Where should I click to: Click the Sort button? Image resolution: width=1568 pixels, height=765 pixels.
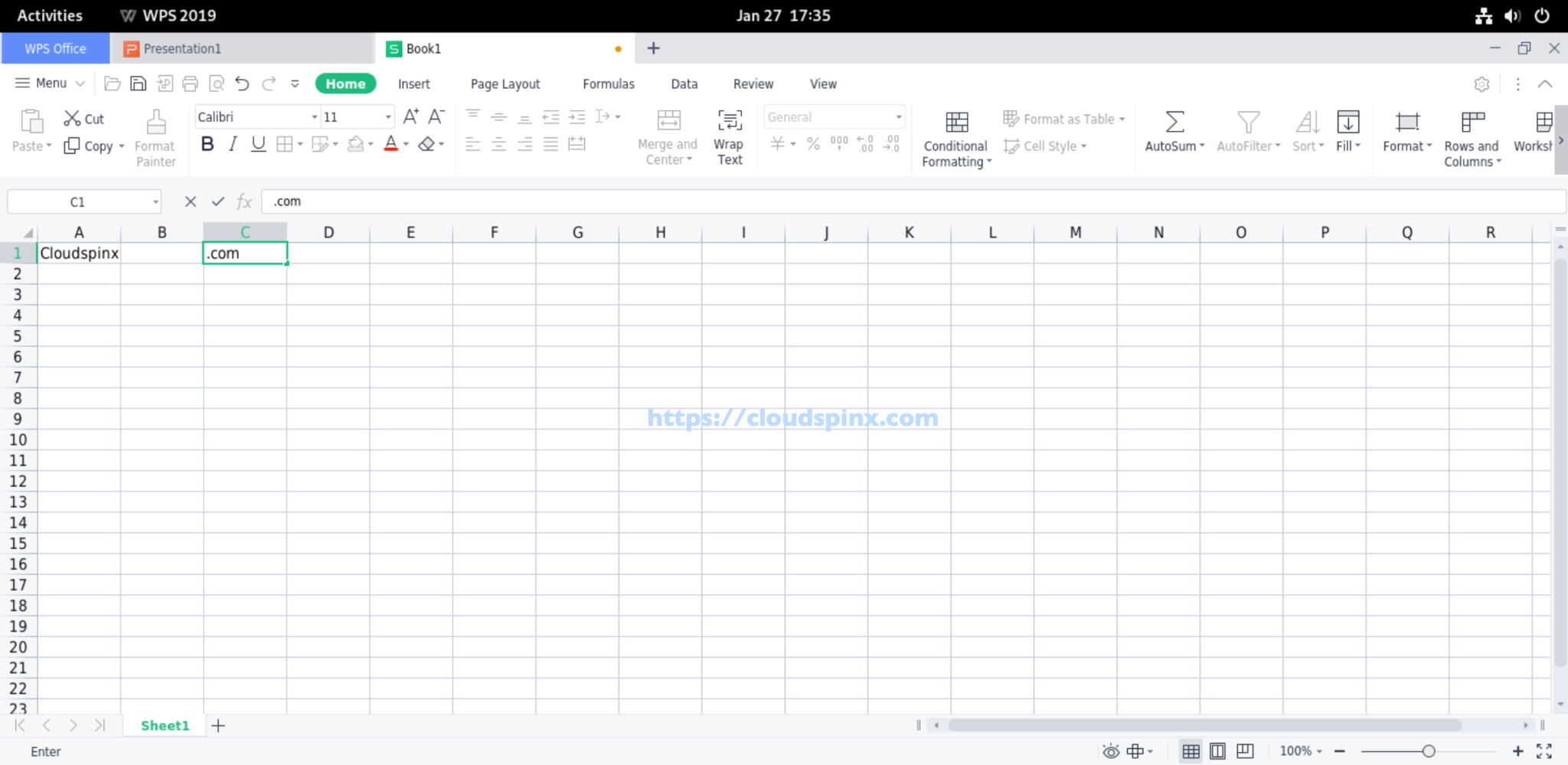pos(1306,130)
